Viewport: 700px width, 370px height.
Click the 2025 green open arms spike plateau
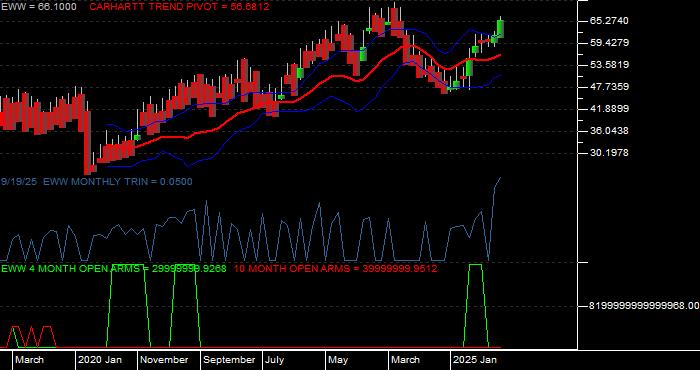click(x=475, y=265)
